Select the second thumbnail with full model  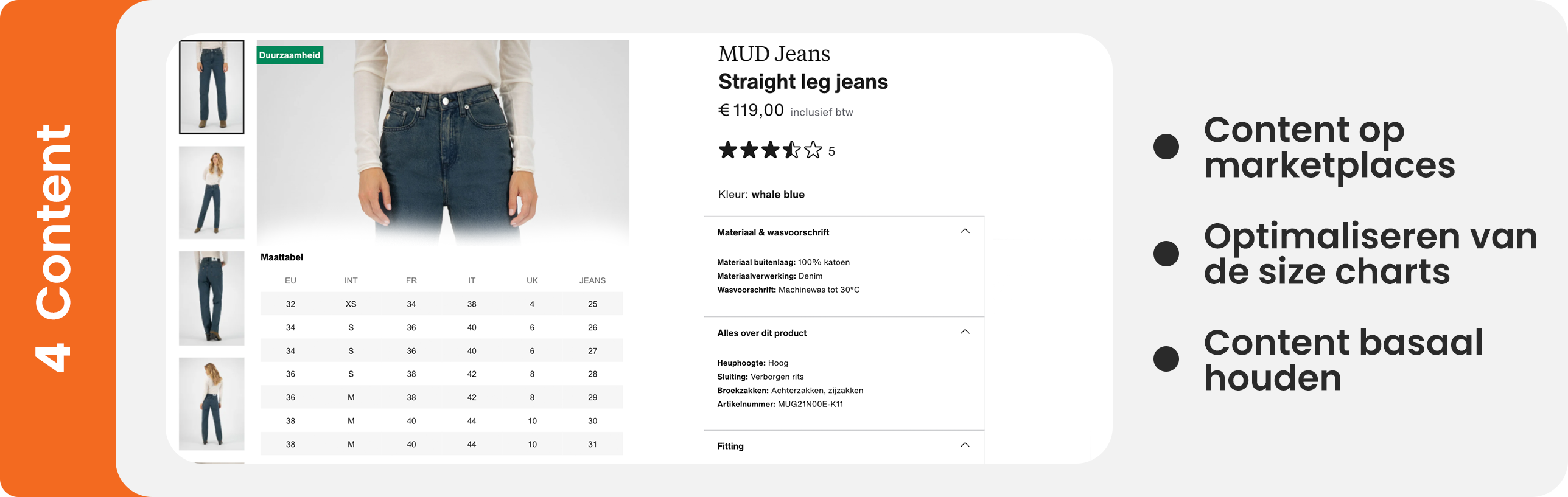coord(211,192)
